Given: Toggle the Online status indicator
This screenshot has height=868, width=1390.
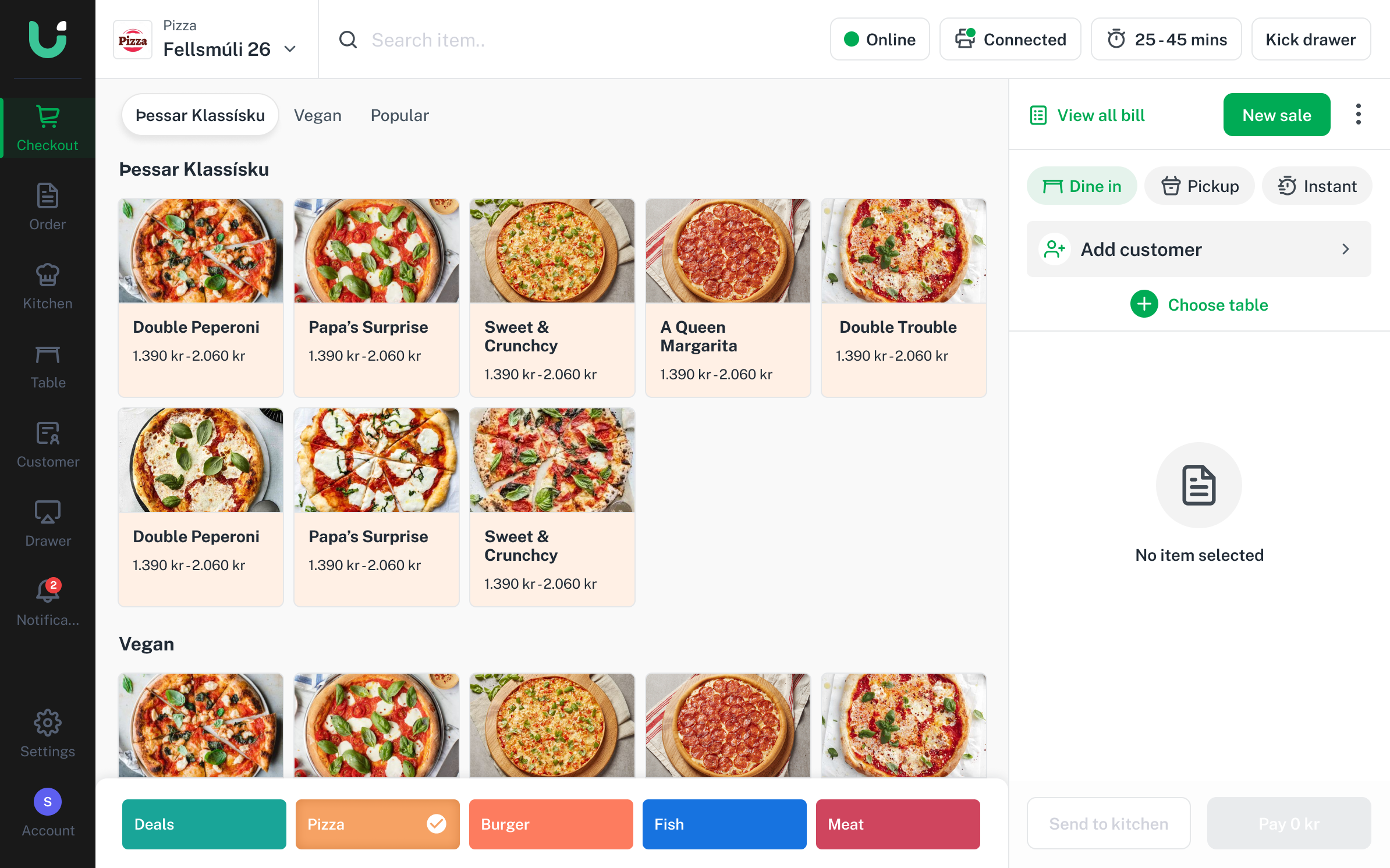Looking at the screenshot, I should pyautogui.click(x=880, y=39).
